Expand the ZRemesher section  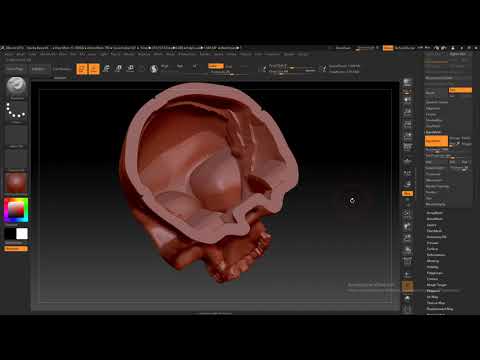click(435, 180)
